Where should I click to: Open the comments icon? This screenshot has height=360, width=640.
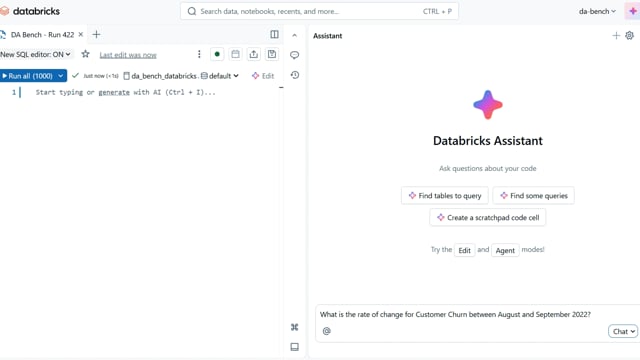[294, 55]
